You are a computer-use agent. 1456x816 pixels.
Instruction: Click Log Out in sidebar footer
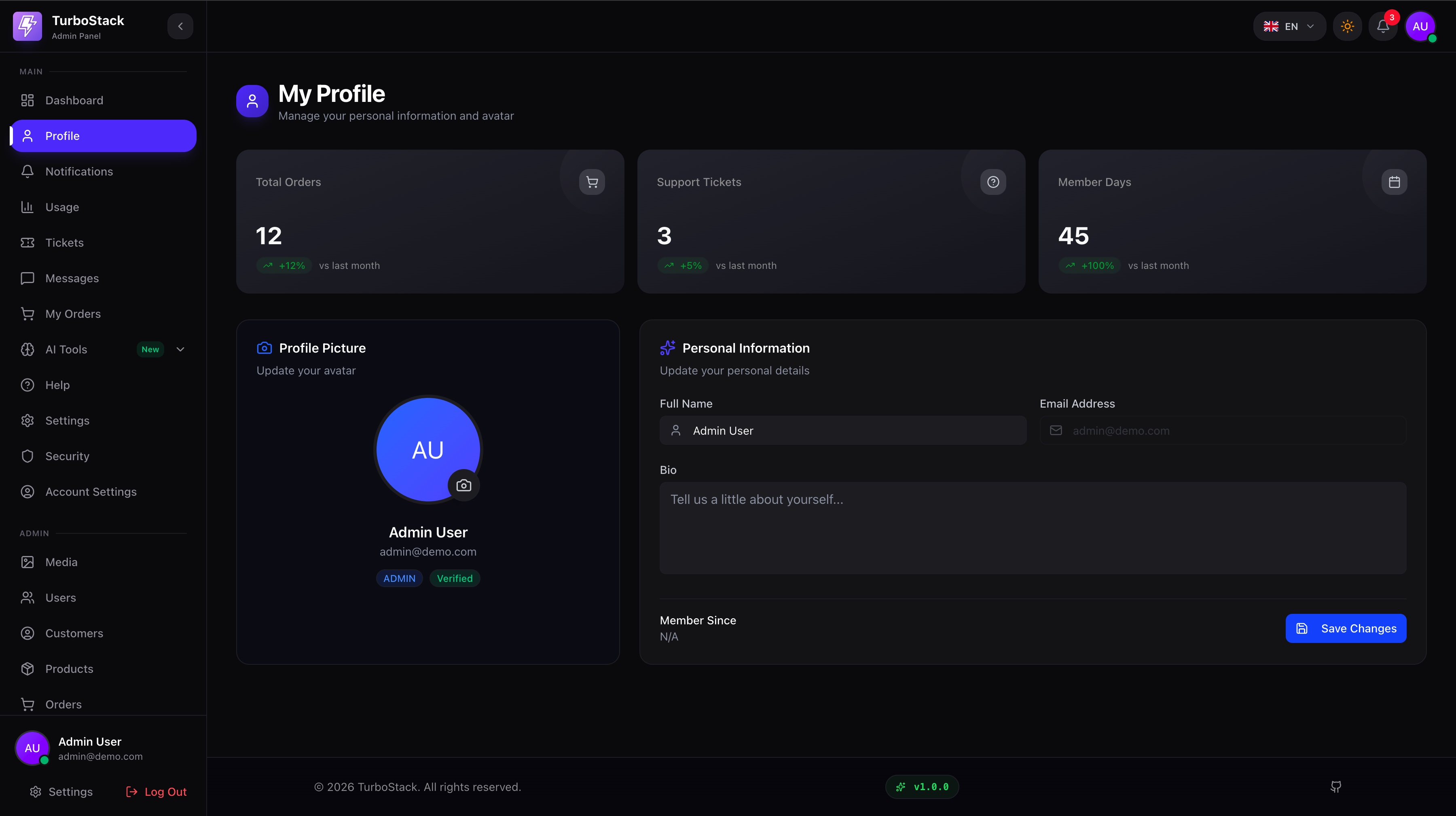(156, 792)
